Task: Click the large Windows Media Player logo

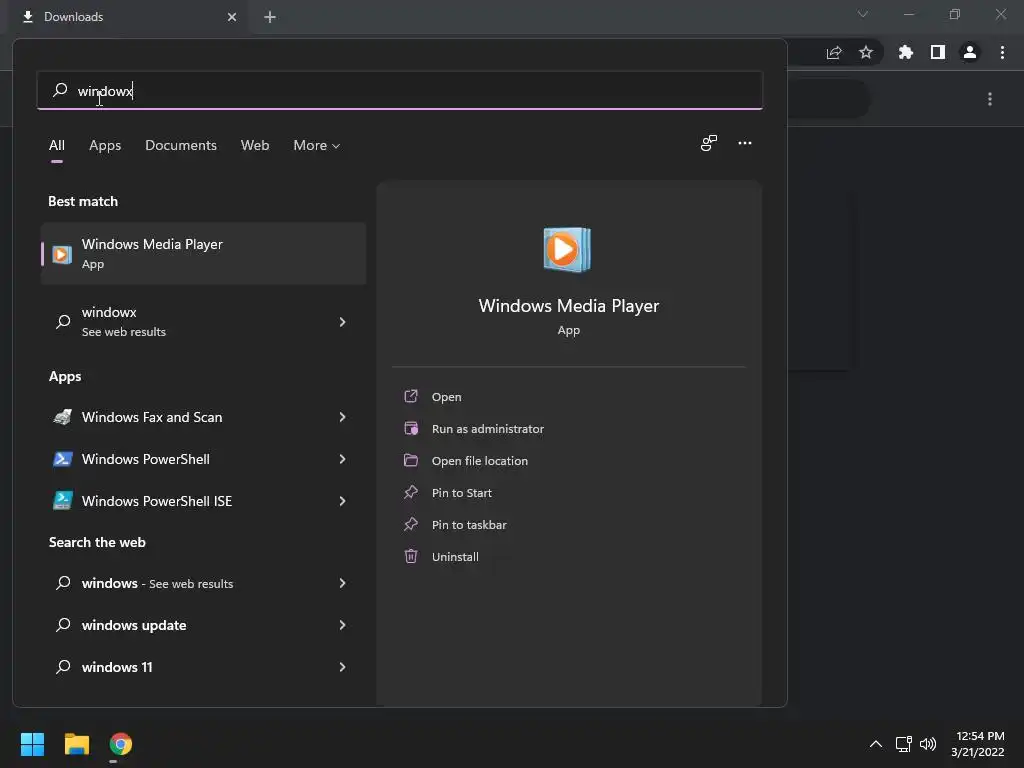Action: tap(568, 249)
